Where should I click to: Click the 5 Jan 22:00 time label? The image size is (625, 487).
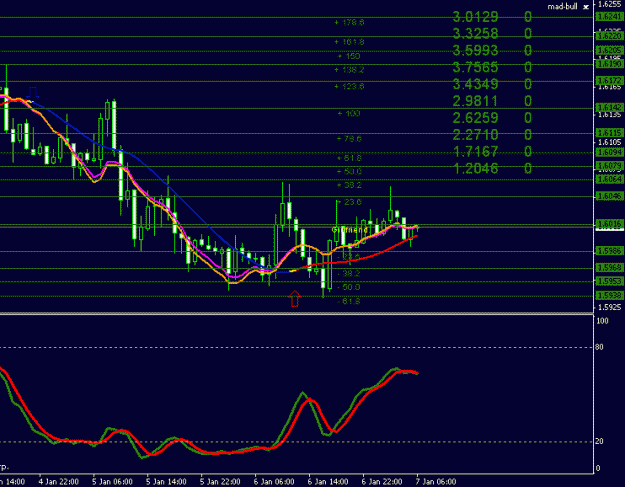tap(220, 482)
